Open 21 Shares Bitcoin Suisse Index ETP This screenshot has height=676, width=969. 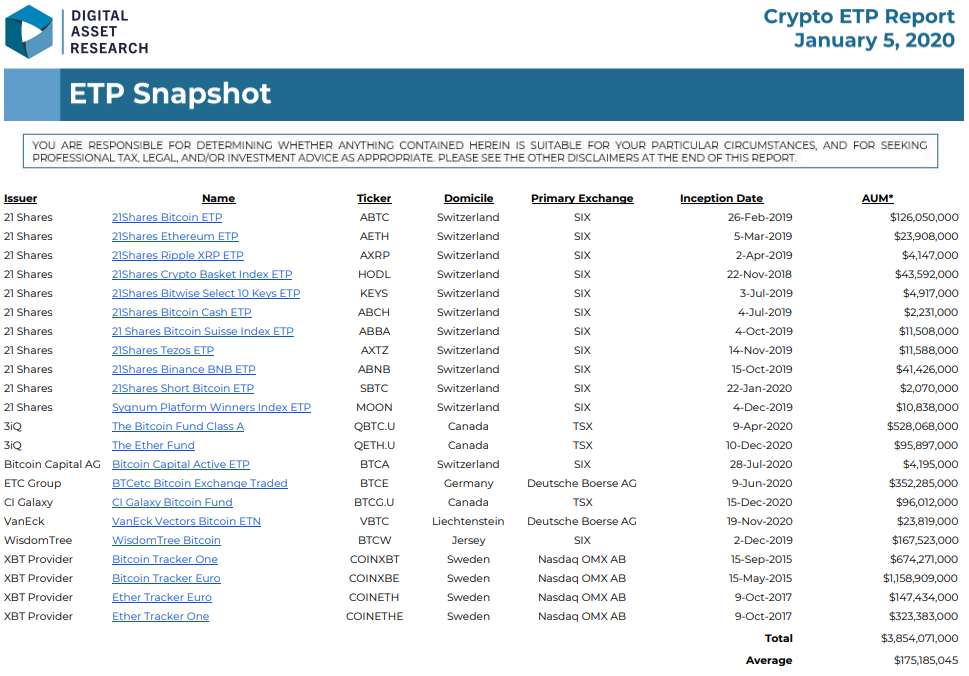click(x=203, y=331)
